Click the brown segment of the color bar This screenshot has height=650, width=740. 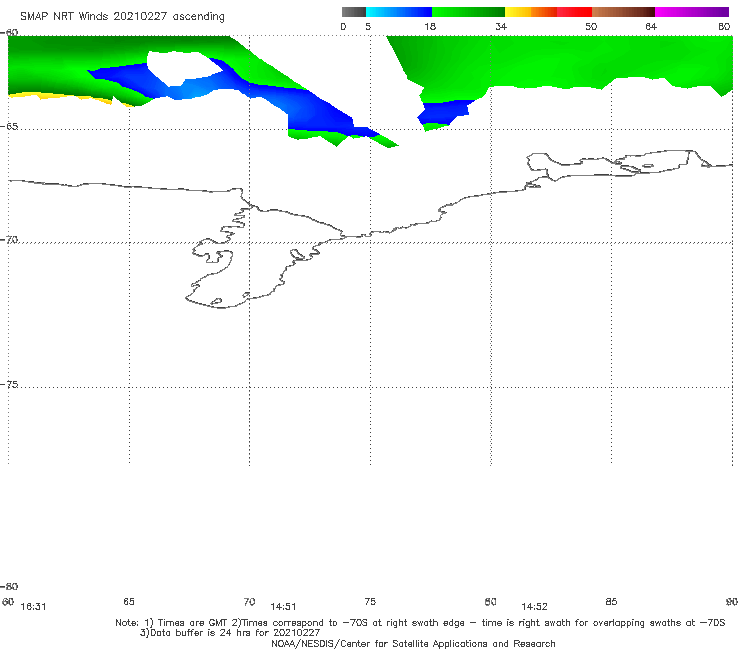(x=623, y=12)
